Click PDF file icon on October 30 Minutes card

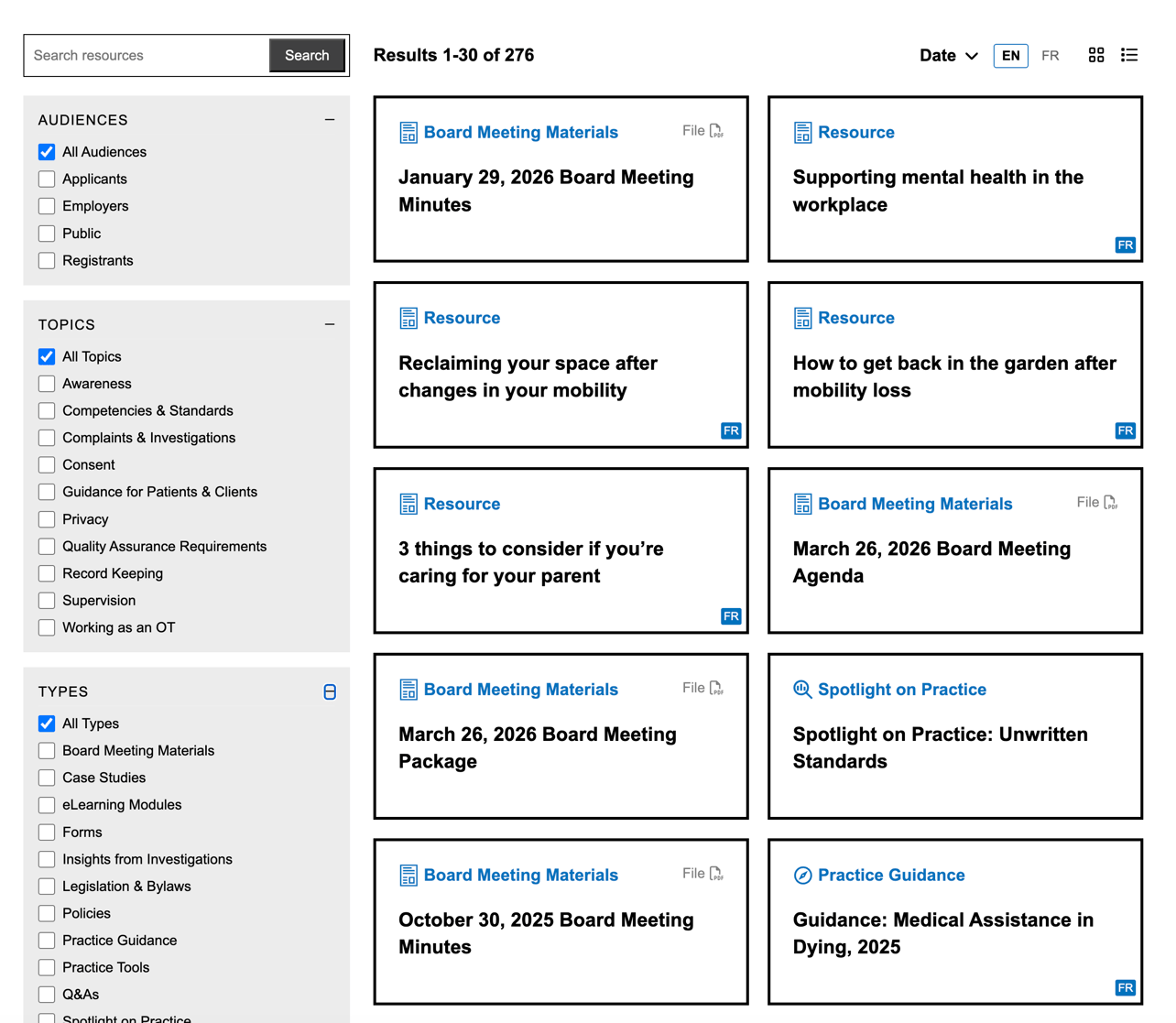[x=716, y=874]
